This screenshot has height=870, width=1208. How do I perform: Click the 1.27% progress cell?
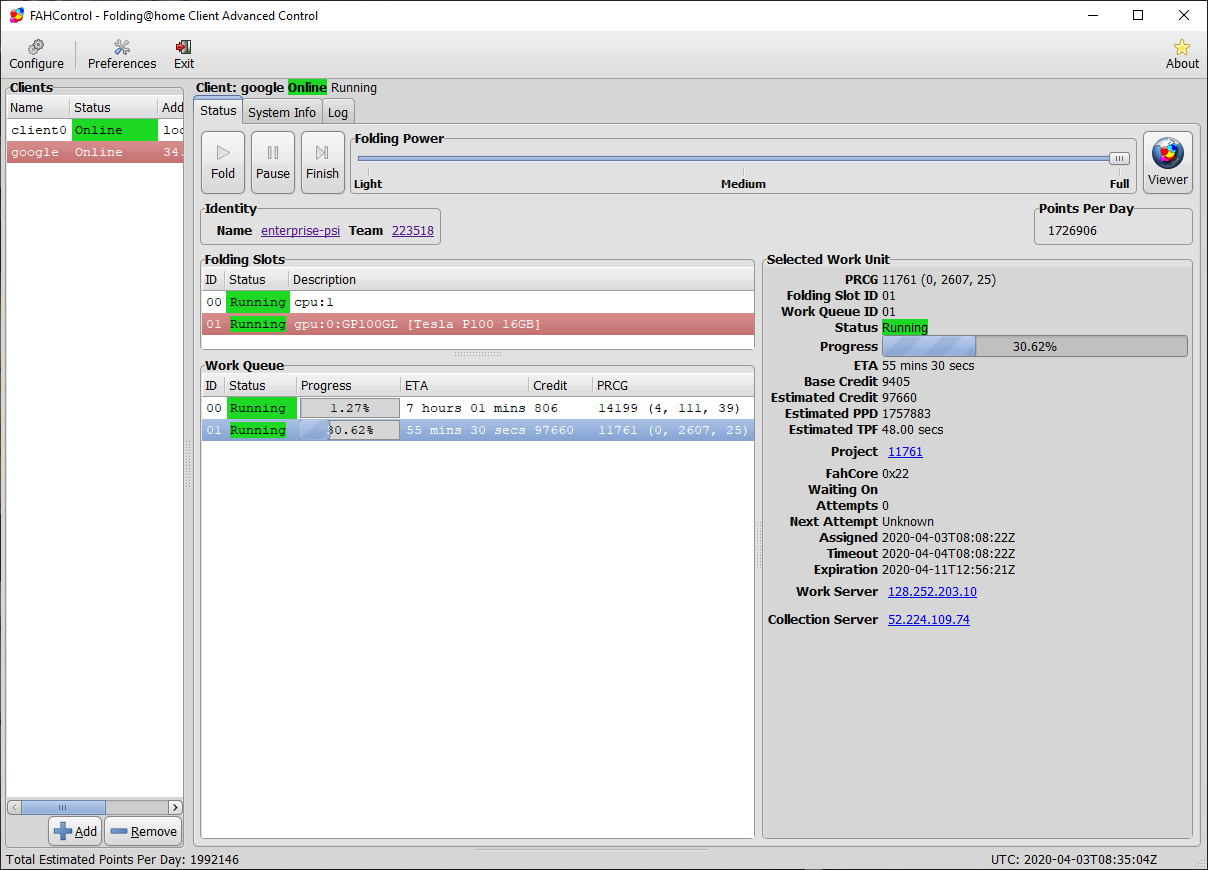coord(349,408)
